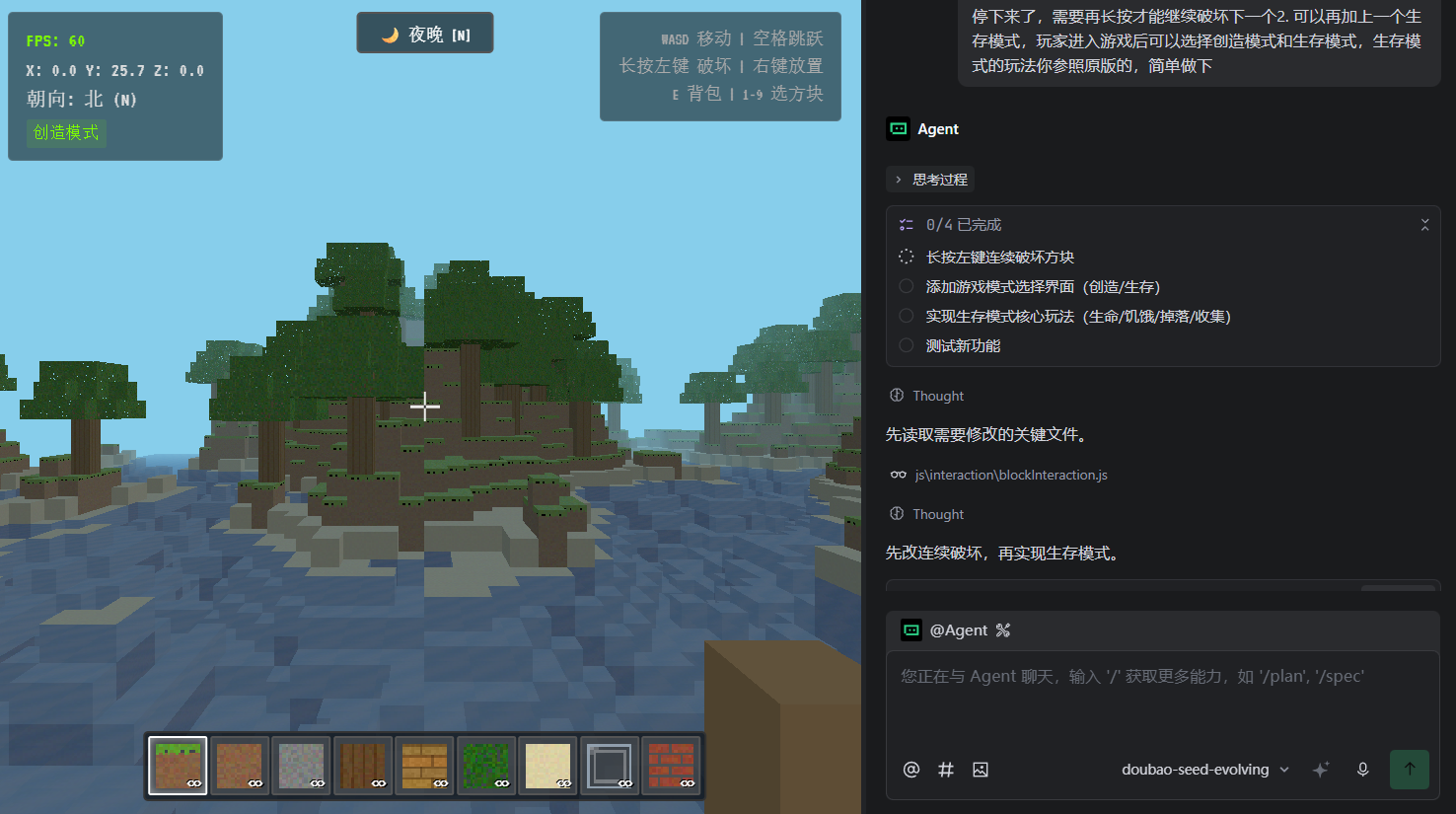
Task: Click the task 实现生存模式核心玩法 circle
Action: pos(906,316)
